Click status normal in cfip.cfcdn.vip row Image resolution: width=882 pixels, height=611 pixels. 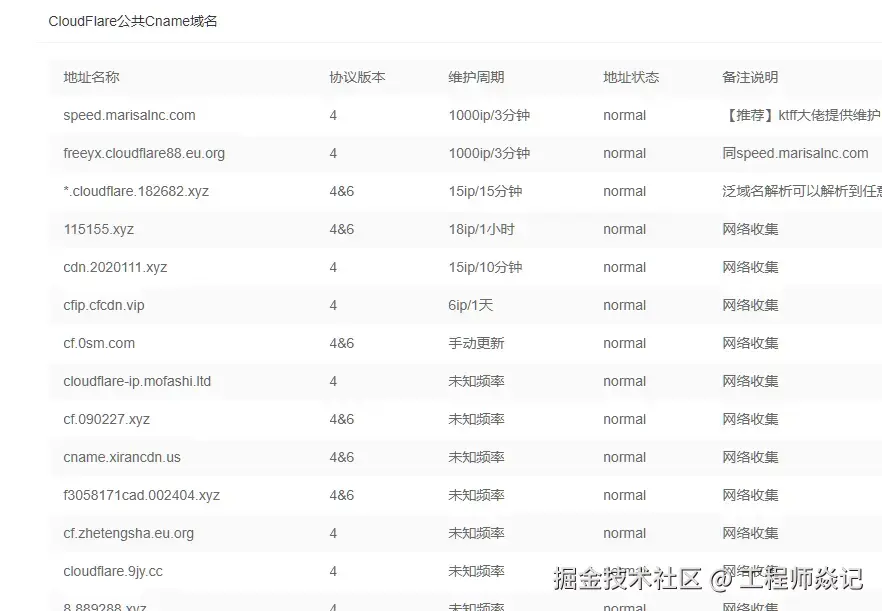[624, 306]
